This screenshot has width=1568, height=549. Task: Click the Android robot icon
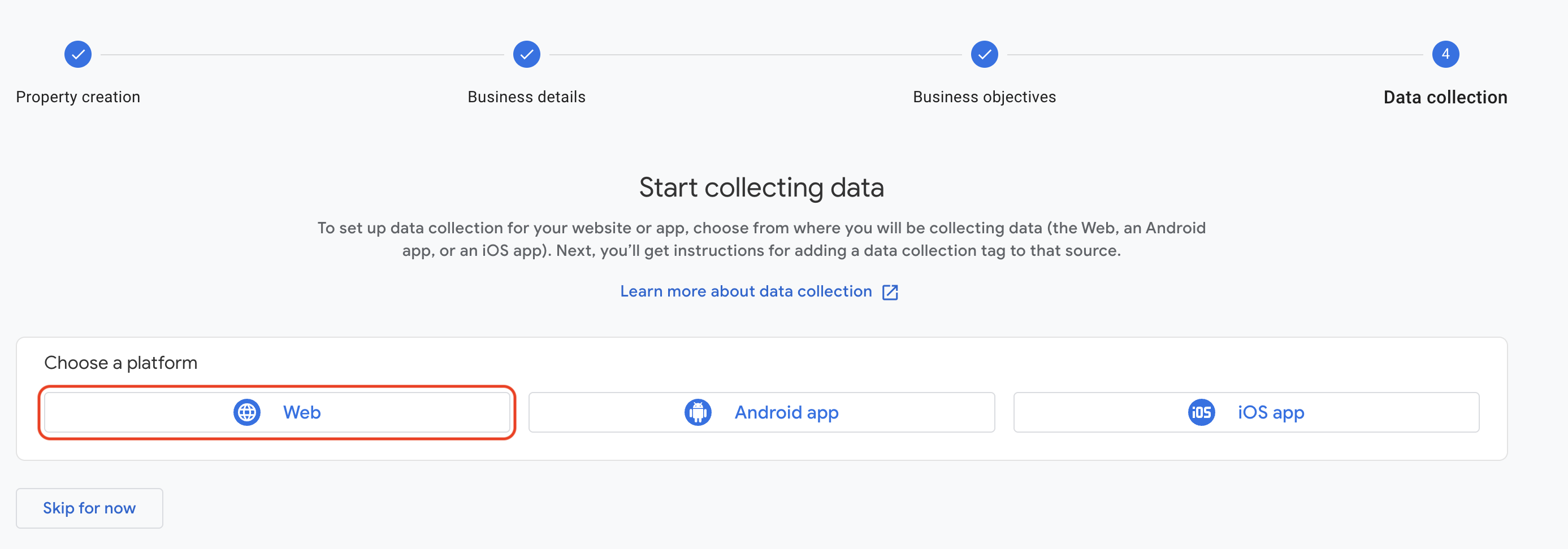(x=698, y=412)
